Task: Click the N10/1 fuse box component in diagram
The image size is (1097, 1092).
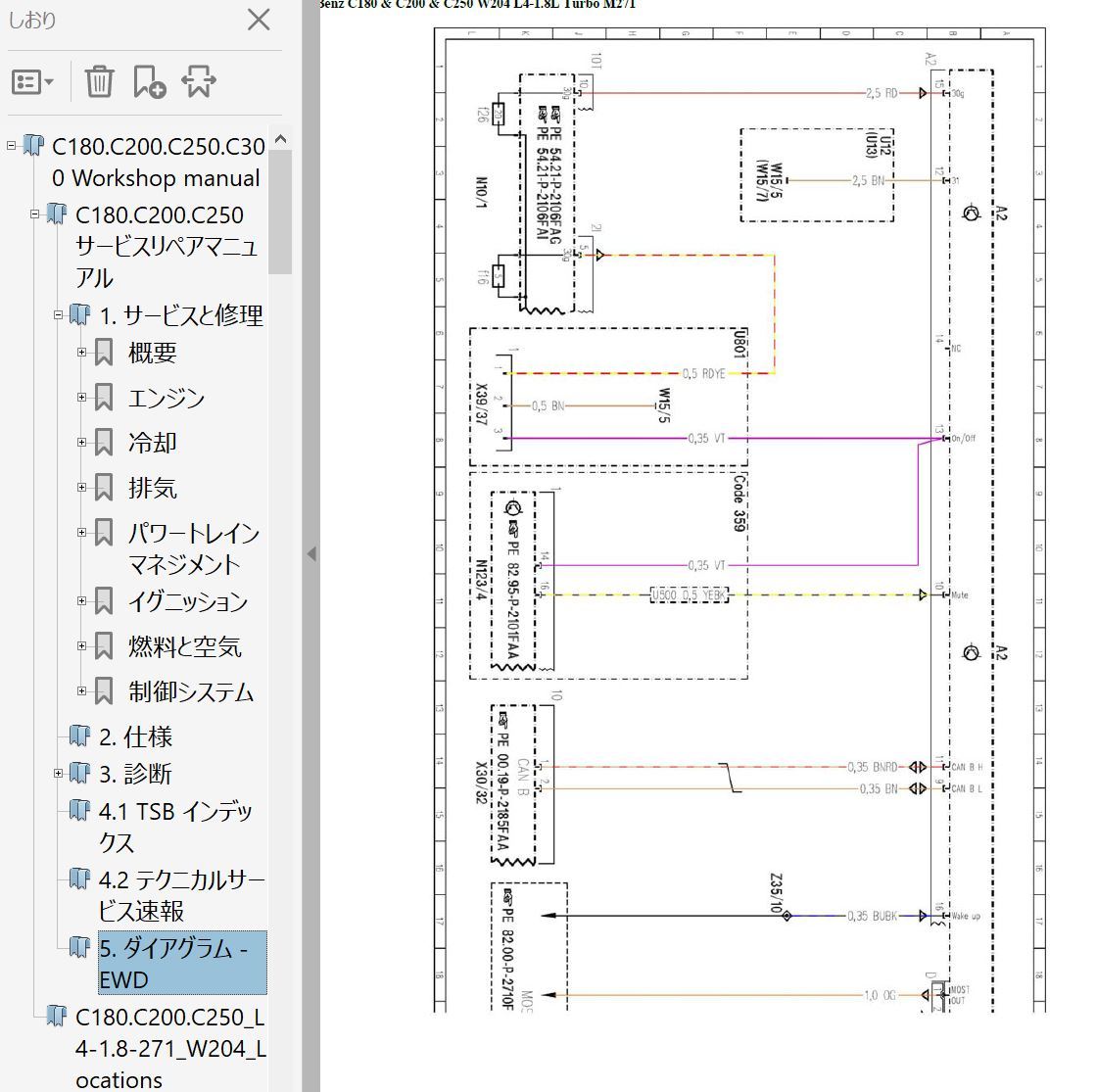Action: [x=481, y=192]
